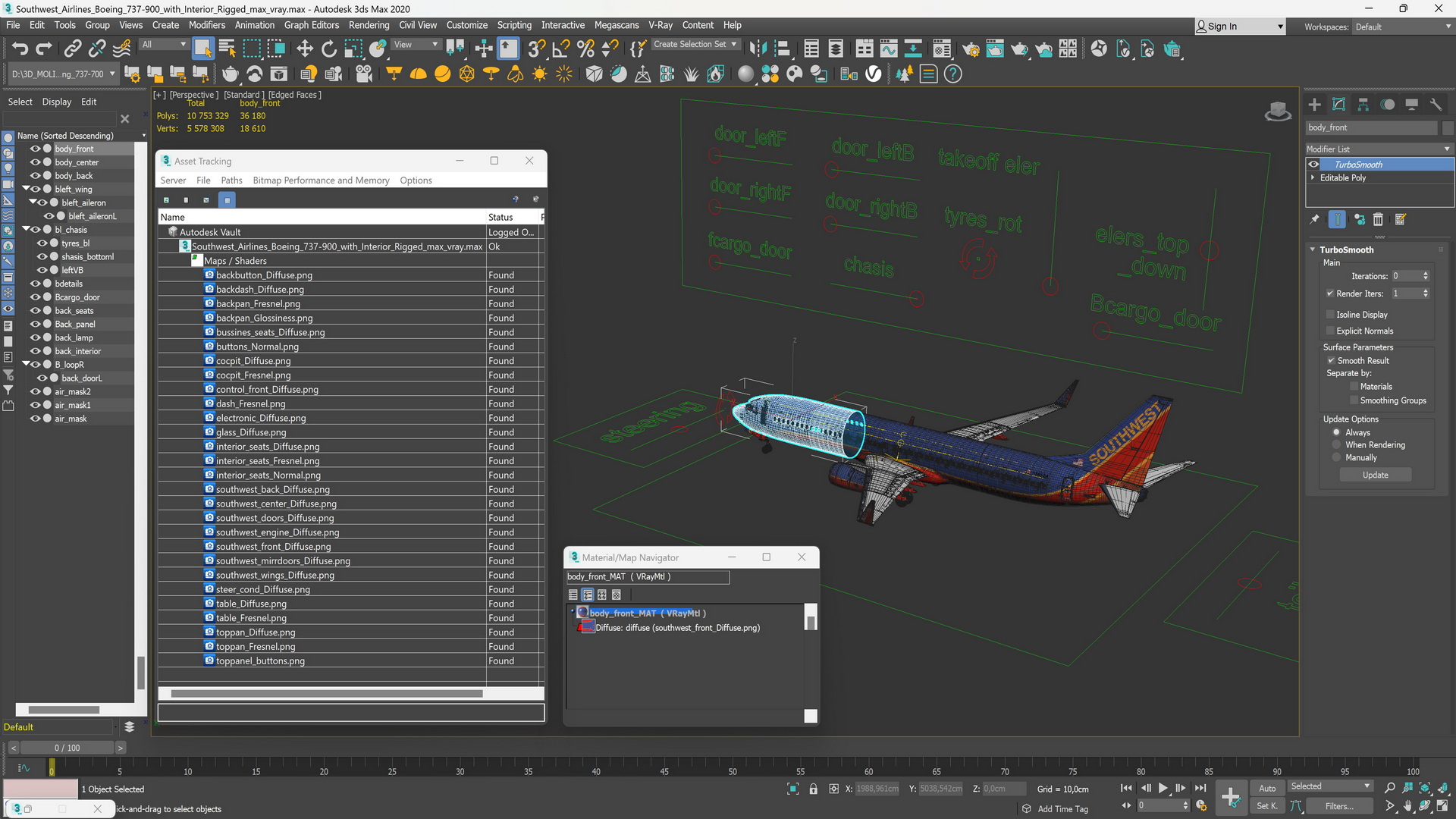Open Bitmap Performance and Memory menu
The image size is (1456, 819).
(321, 180)
